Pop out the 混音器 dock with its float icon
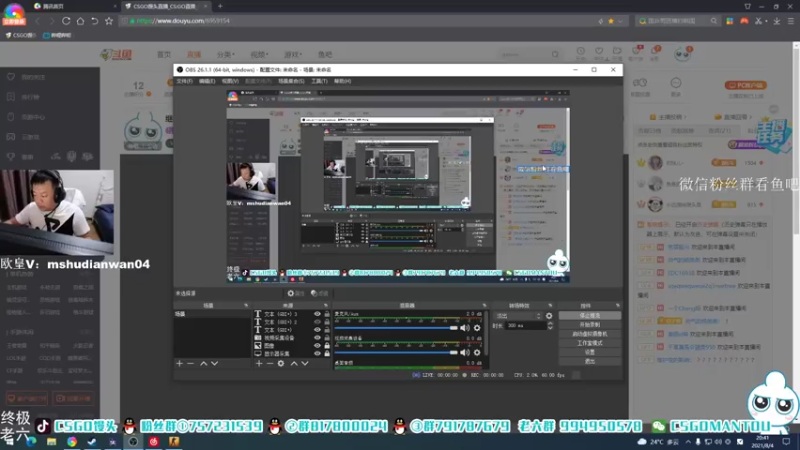This screenshot has height=450, width=800. coord(485,306)
